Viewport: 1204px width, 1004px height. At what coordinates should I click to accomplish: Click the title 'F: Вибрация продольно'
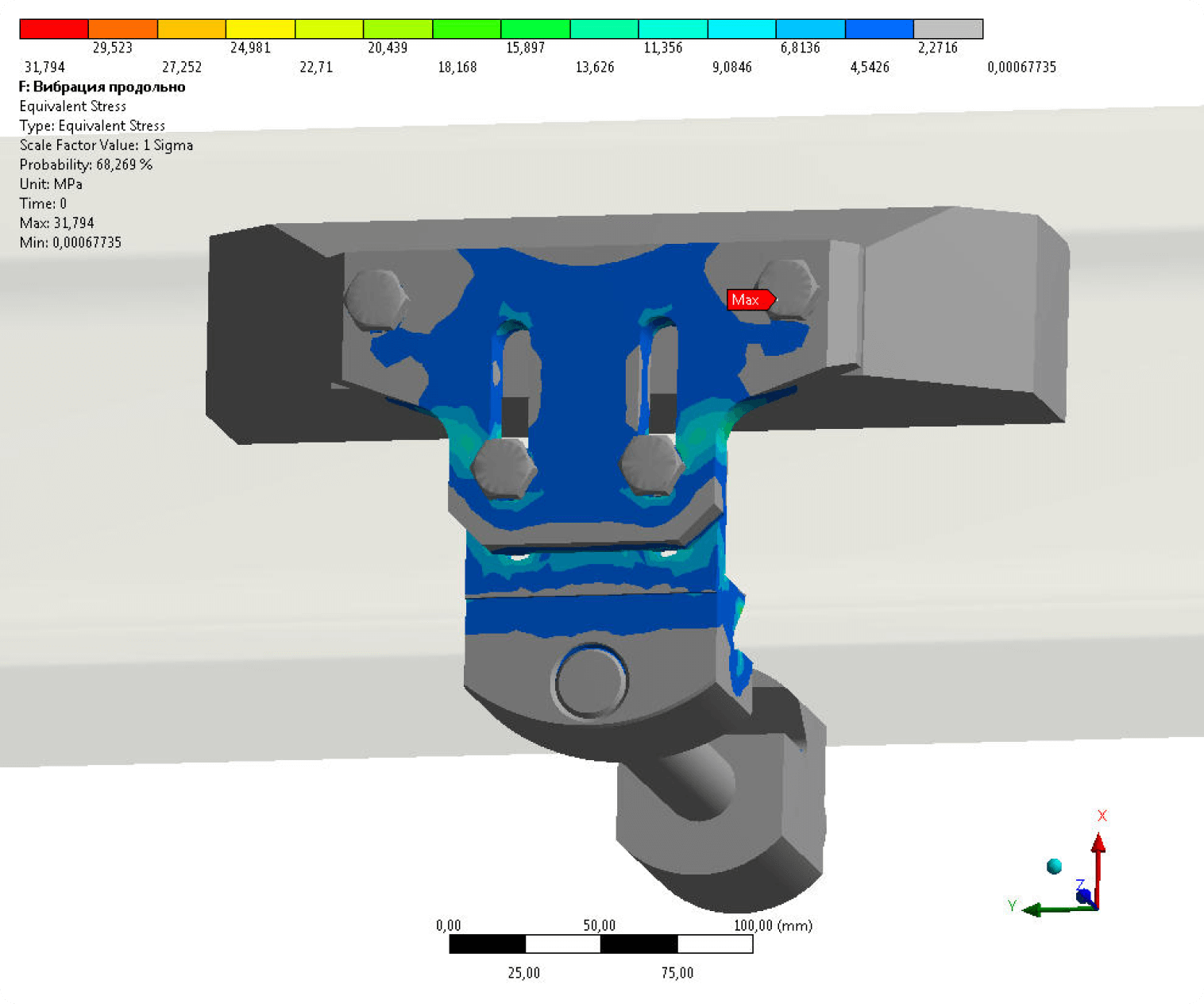click(102, 87)
